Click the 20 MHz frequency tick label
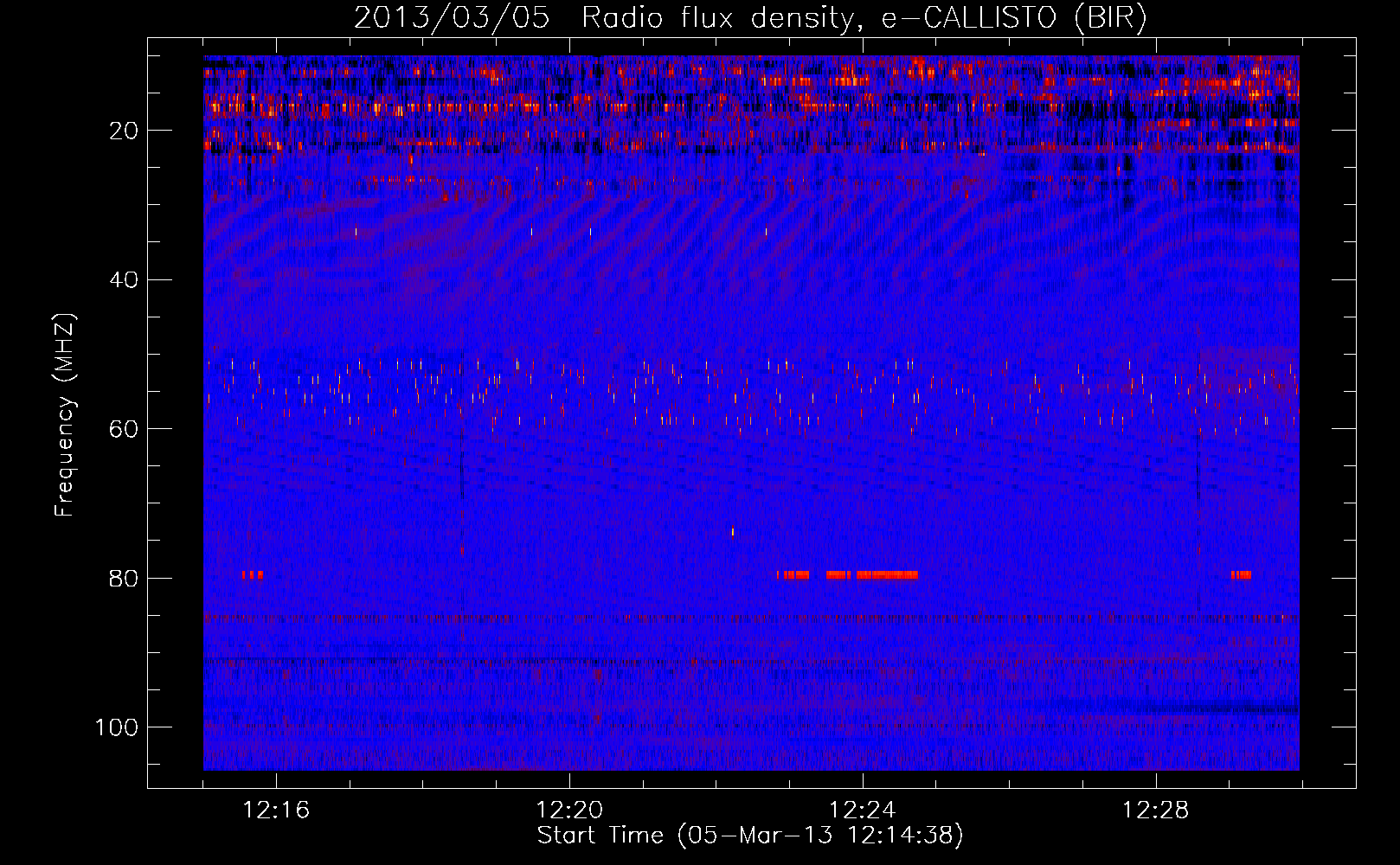 tap(124, 131)
